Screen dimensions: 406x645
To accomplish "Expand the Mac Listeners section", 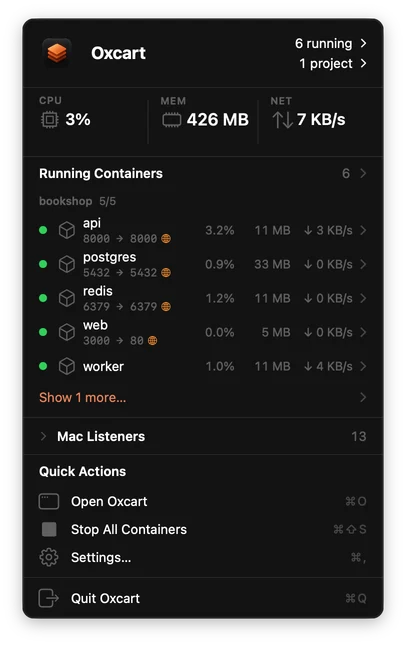I will 43,436.
